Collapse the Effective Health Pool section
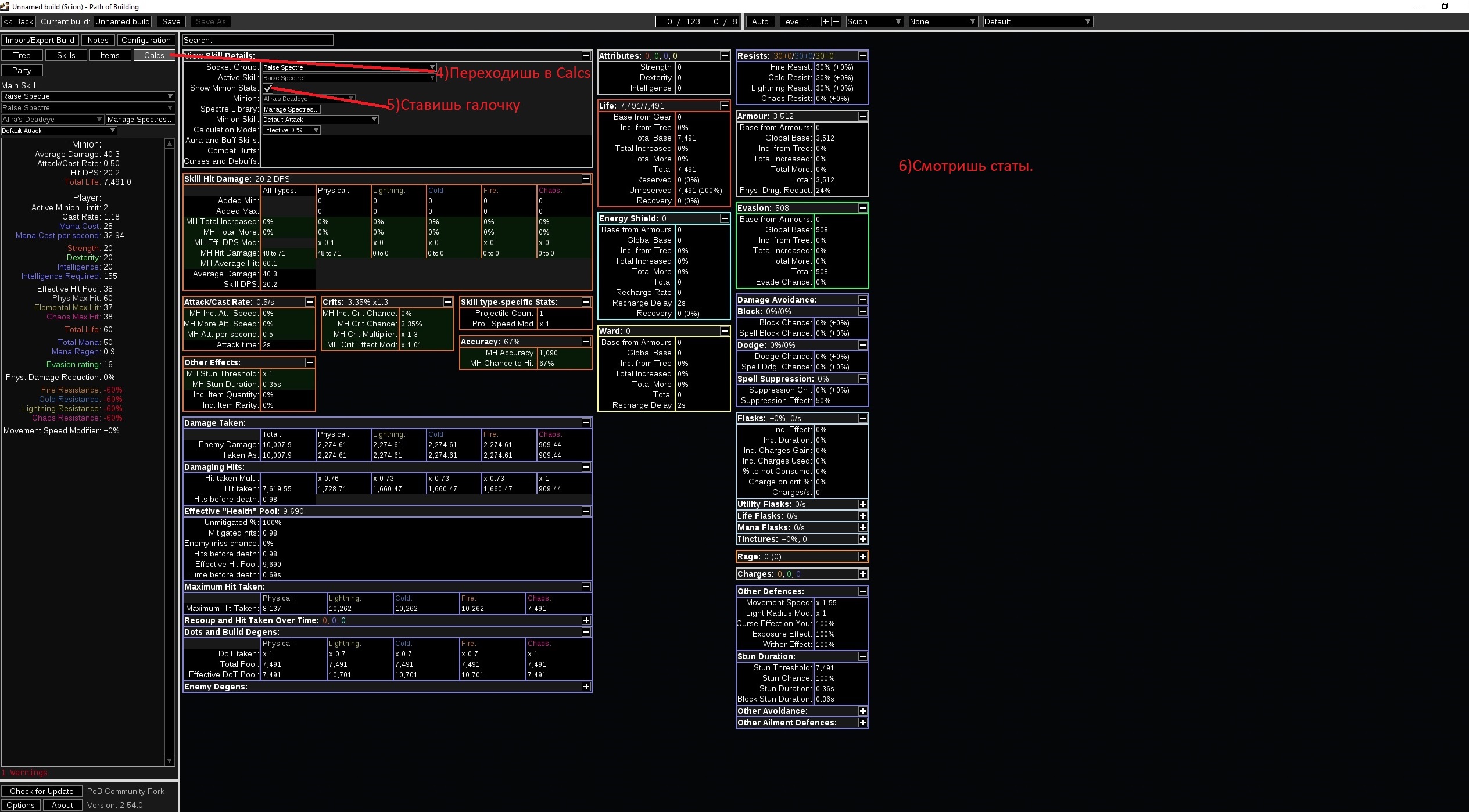1469x812 pixels. (586, 511)
